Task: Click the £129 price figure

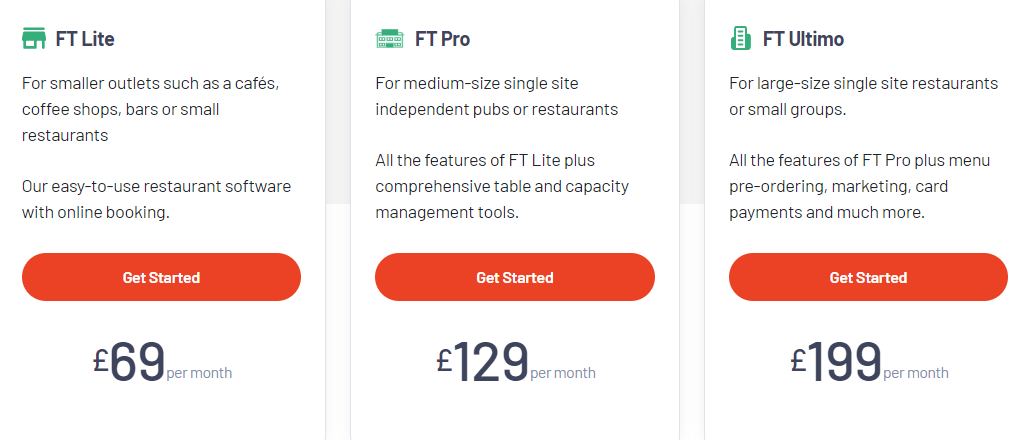Action: [x=483, y=361]
